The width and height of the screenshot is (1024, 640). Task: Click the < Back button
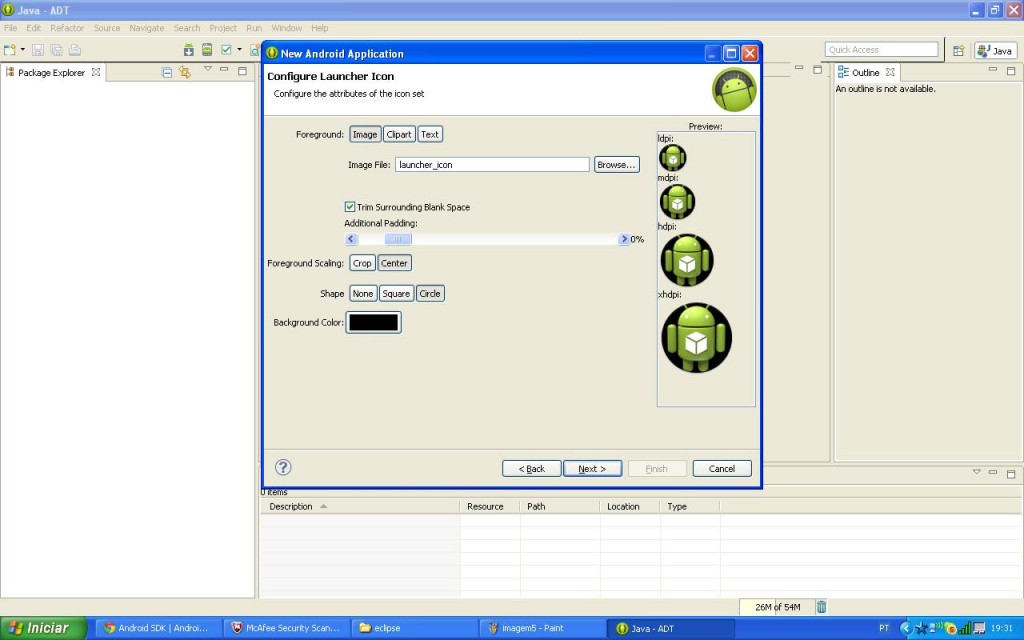point(532,468)
